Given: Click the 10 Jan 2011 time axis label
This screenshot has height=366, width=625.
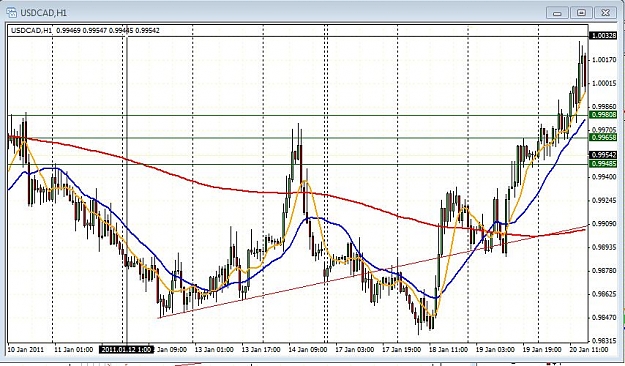Looking at the screenshot, I should [26, 350].
